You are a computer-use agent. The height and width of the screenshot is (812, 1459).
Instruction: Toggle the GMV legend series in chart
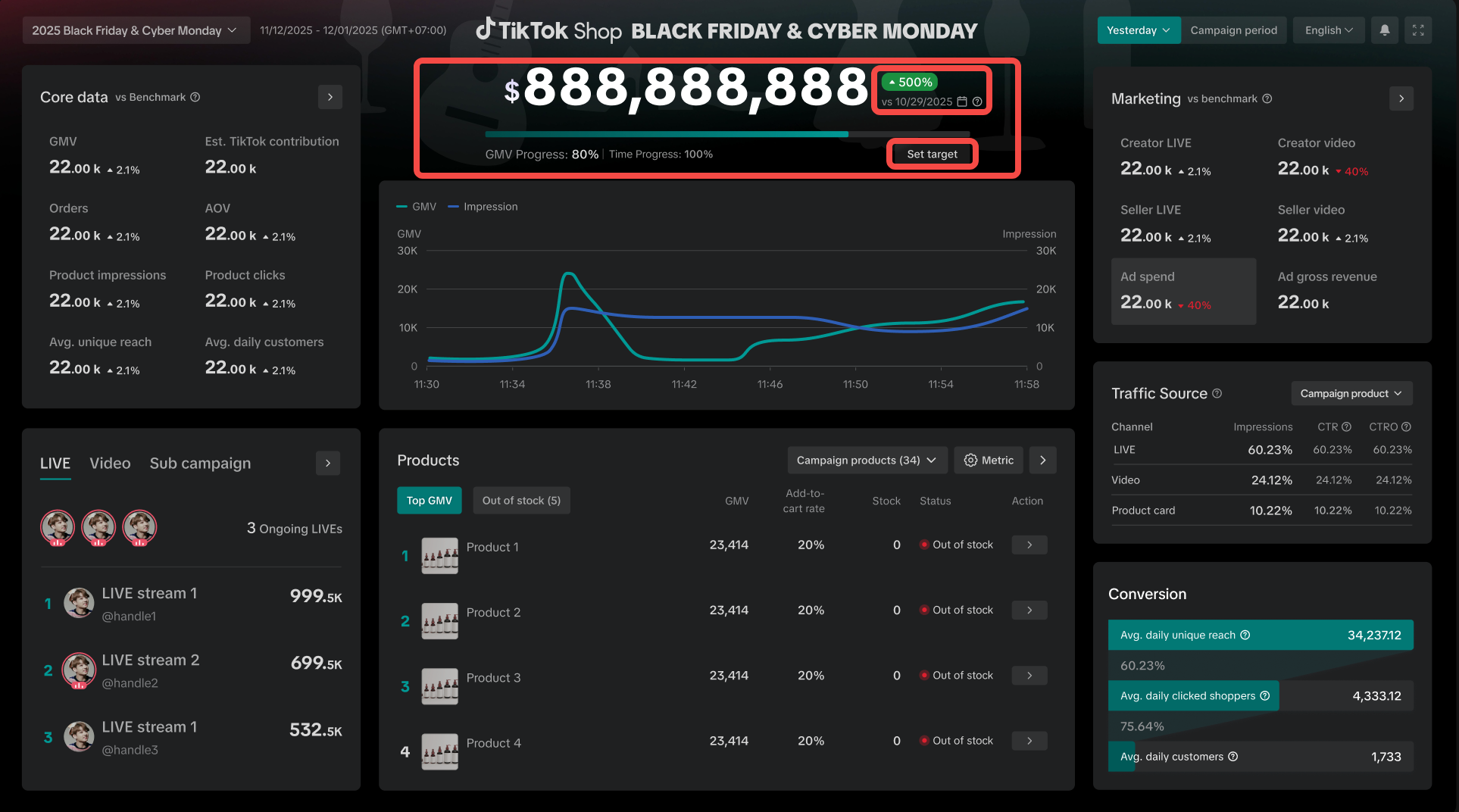(417, 207)
